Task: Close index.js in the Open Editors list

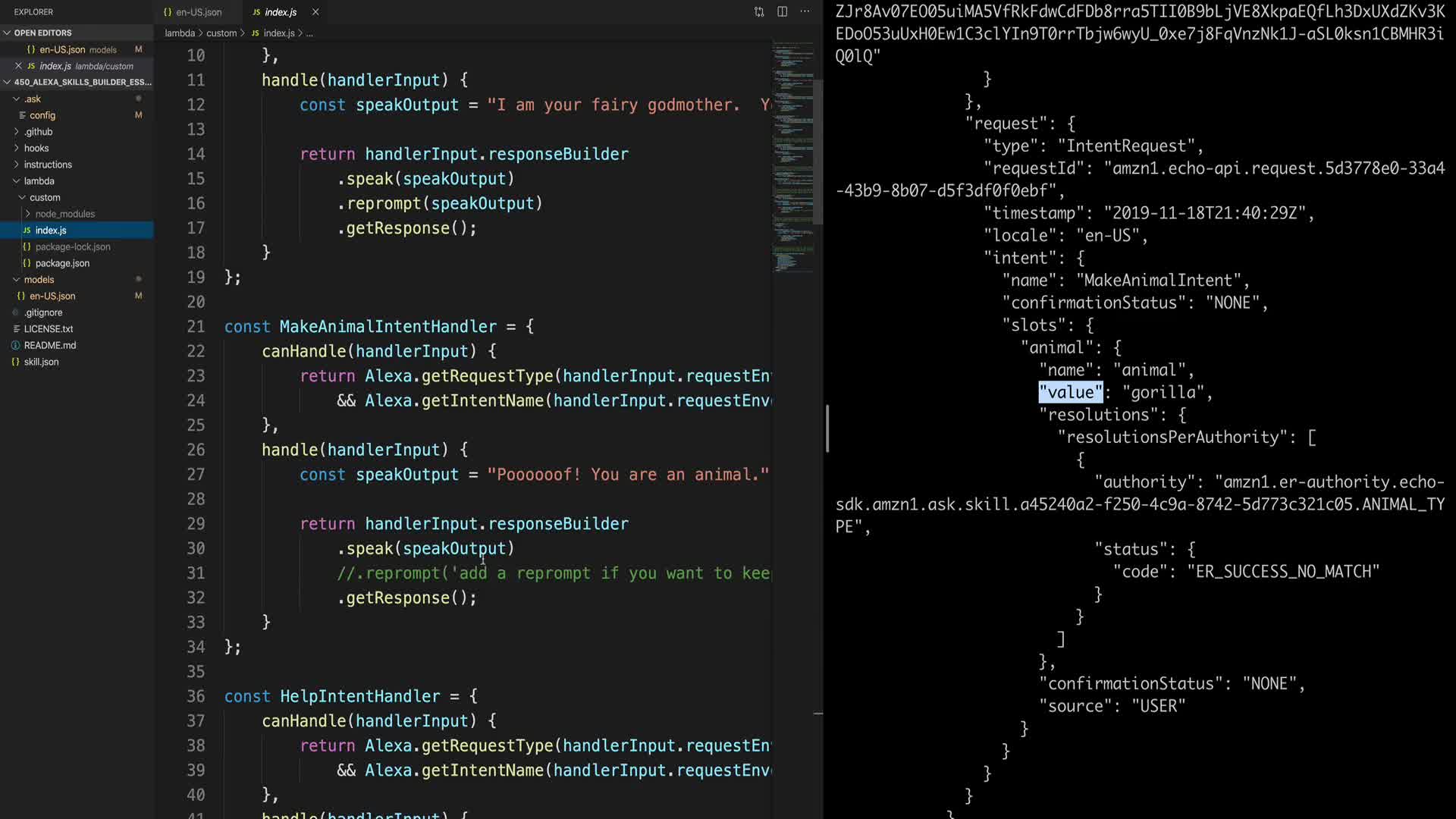Action: [x=18, y=66]
